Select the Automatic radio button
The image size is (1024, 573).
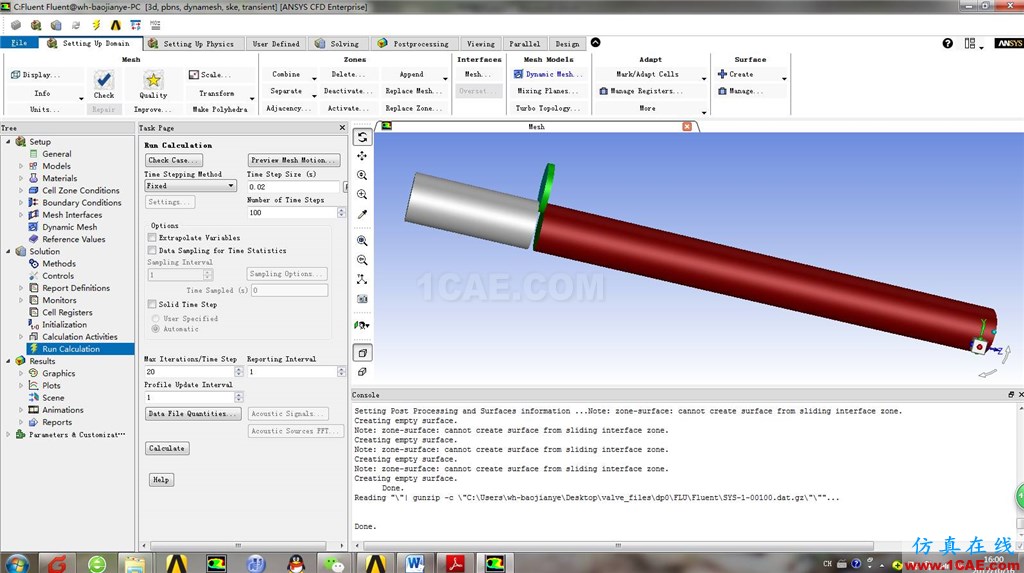[x=155, y=329]
